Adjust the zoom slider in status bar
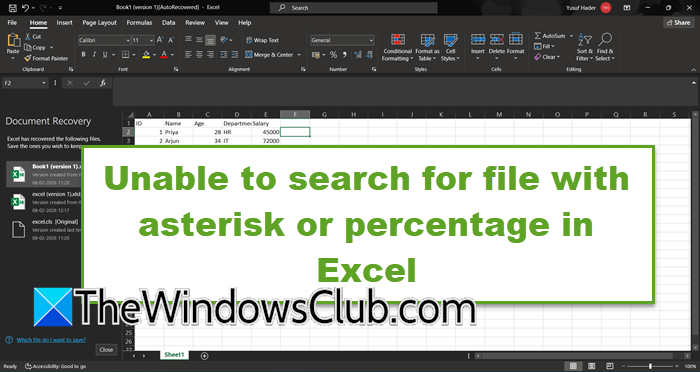This screenshot has width=700, height=372. pyautogui.click(x=650, y=366)
